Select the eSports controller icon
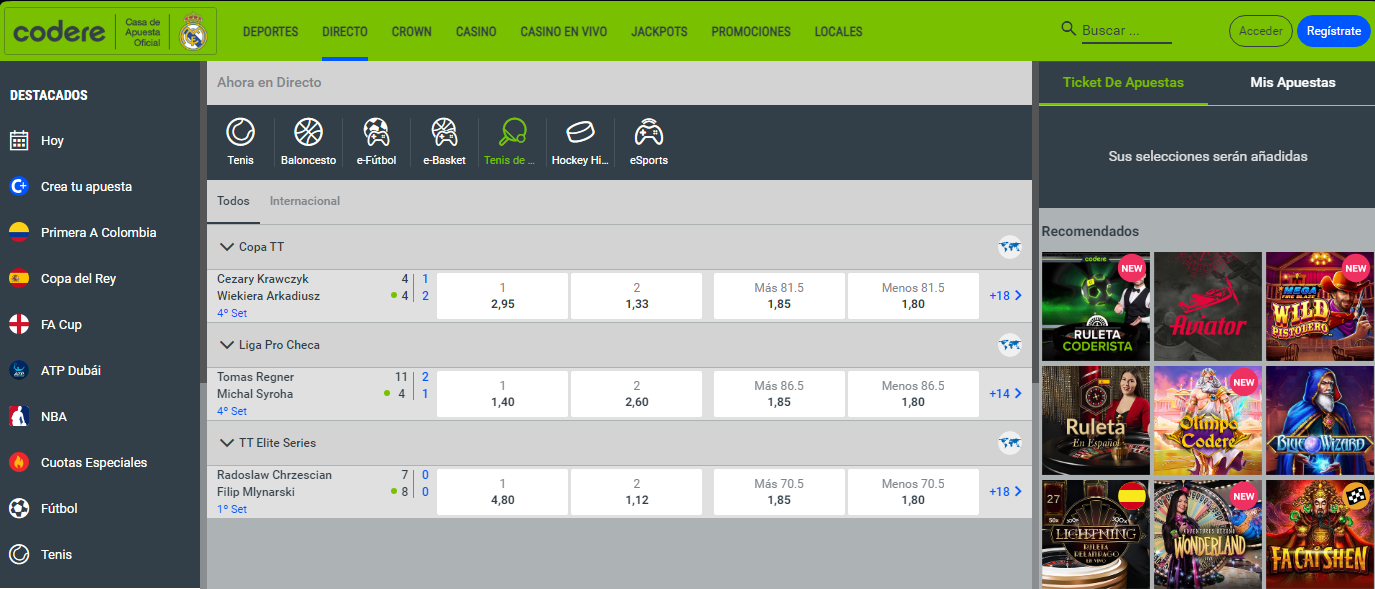This screenshot has height=589, width=1375. pos(648,133)
